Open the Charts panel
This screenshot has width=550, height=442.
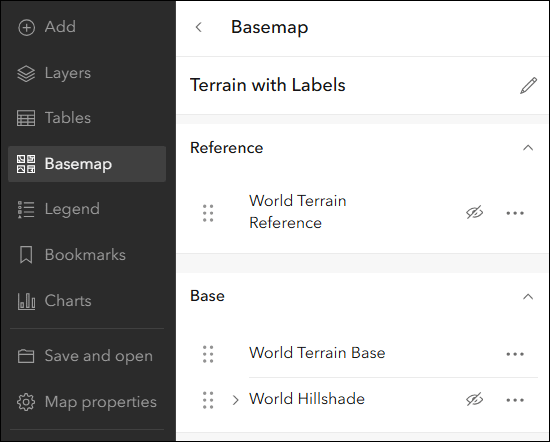click(87, 301)
